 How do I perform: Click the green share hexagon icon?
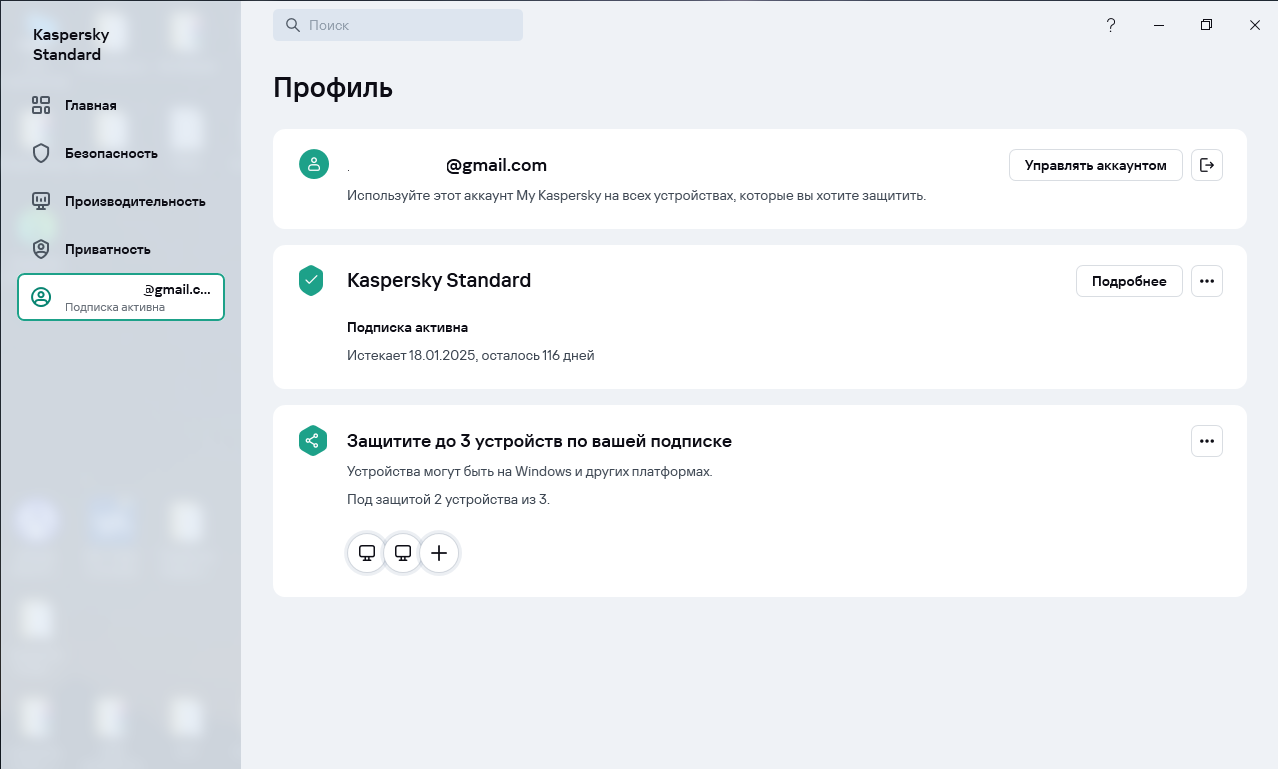[312, 441]
